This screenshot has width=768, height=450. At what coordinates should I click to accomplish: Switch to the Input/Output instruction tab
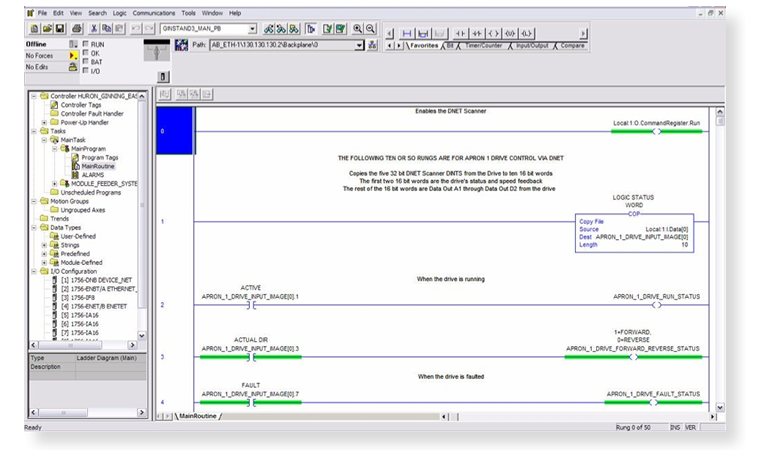tap(532, 46)
